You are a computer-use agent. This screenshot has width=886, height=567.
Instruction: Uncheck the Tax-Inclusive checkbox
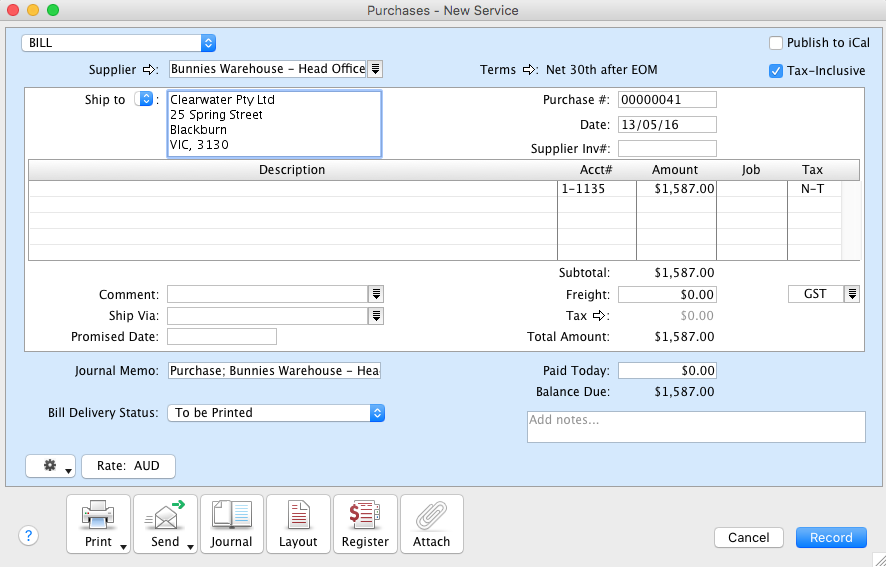[x=776, y=71]
